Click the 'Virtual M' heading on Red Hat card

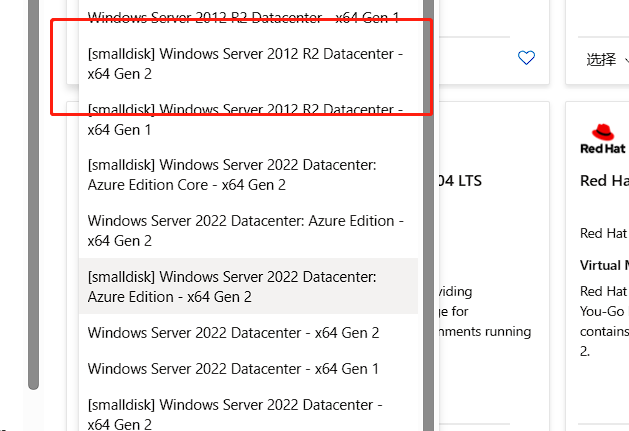pos(604,265)
